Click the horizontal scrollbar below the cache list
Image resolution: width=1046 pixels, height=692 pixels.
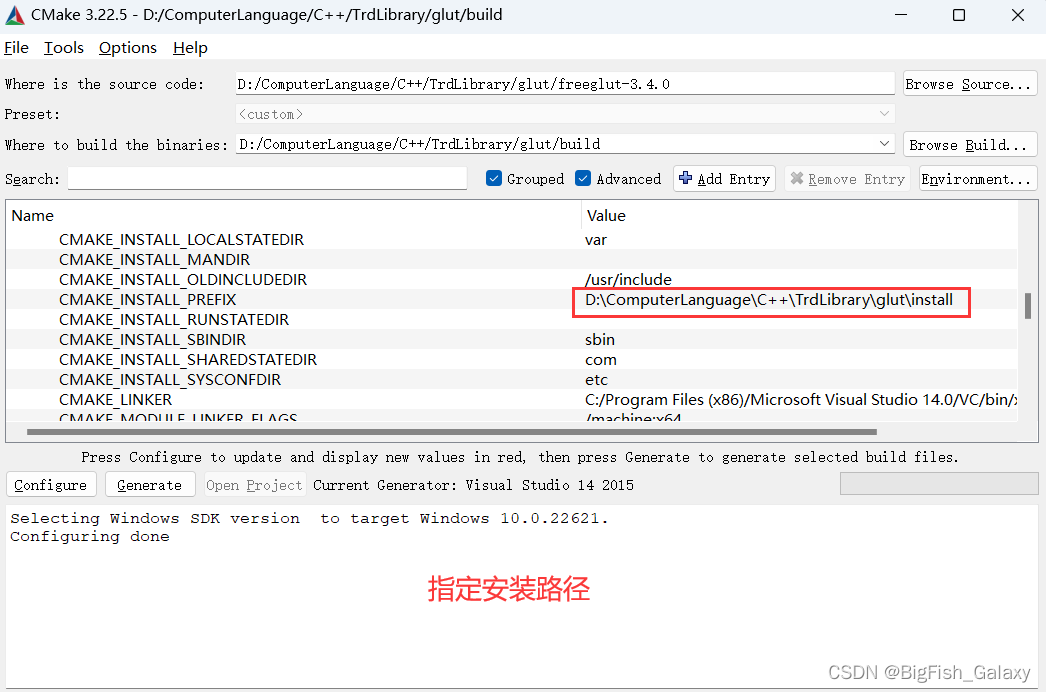(x=450, y=432)
